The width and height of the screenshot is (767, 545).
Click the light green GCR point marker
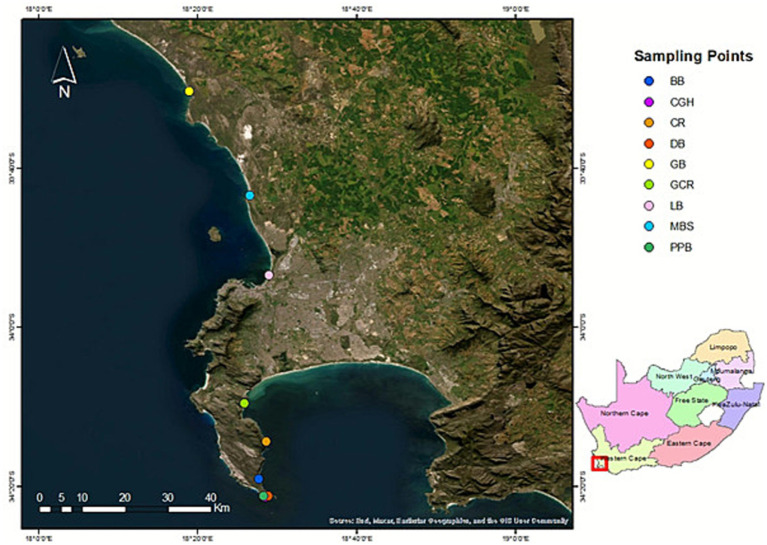coord(245,404)
